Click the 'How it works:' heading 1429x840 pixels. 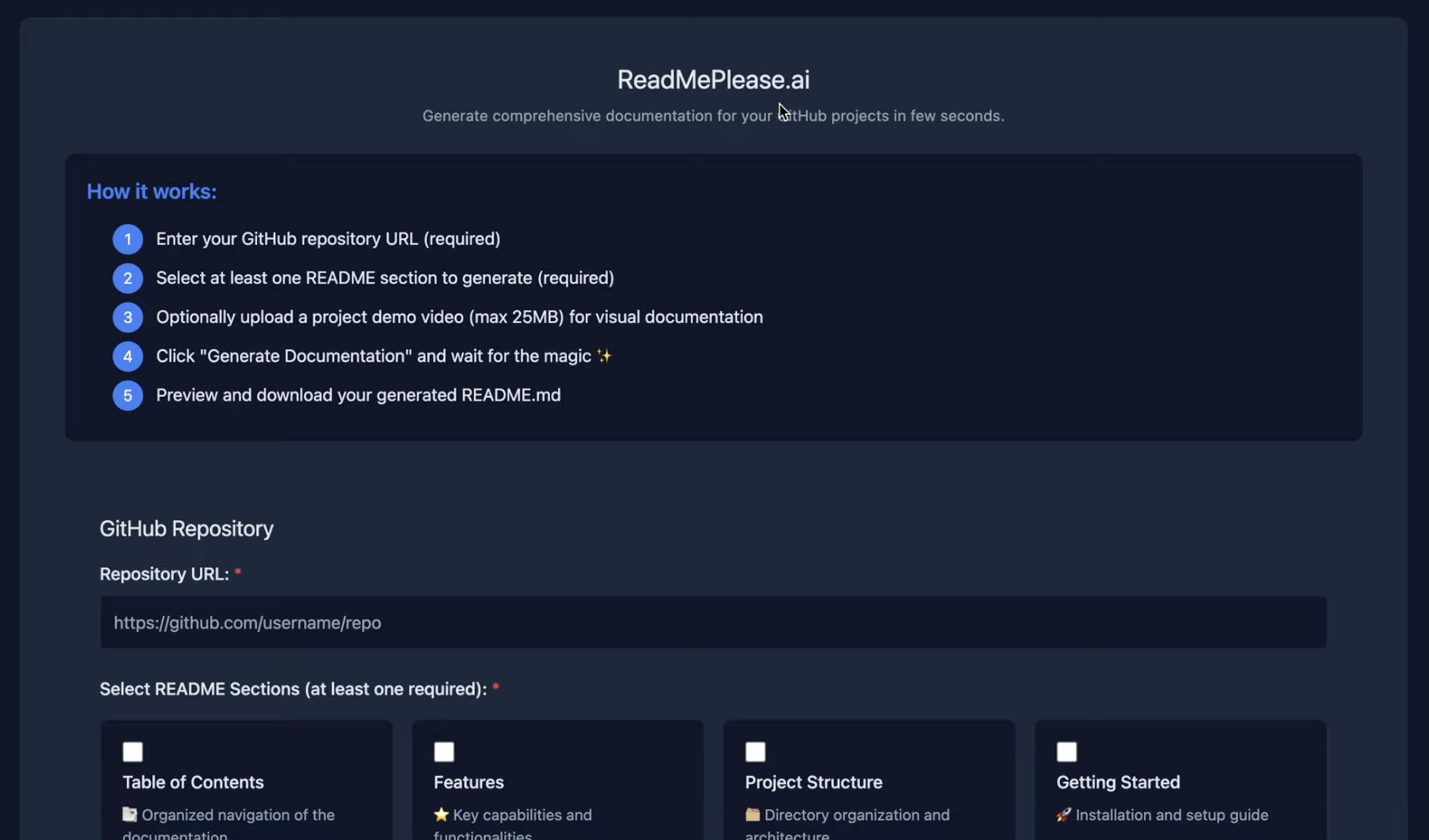(x=152, y=192)
